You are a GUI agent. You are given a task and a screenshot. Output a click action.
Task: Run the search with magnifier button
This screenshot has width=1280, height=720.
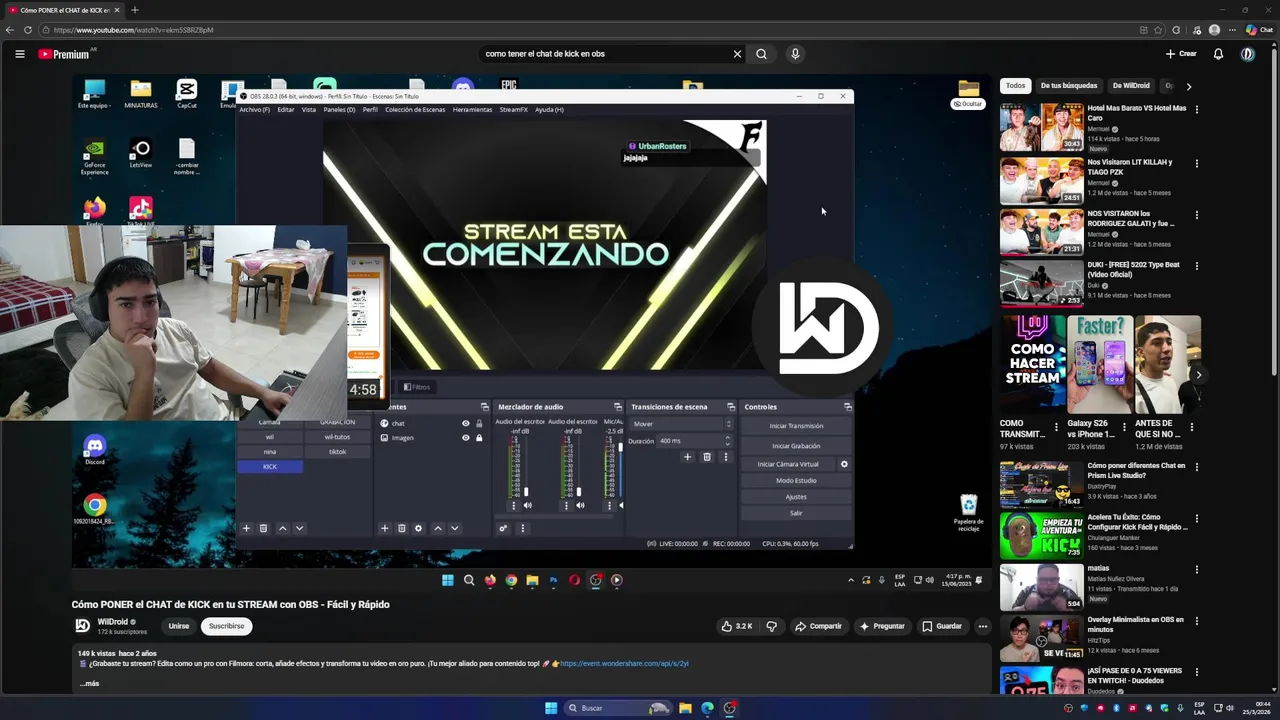[761, 54]
